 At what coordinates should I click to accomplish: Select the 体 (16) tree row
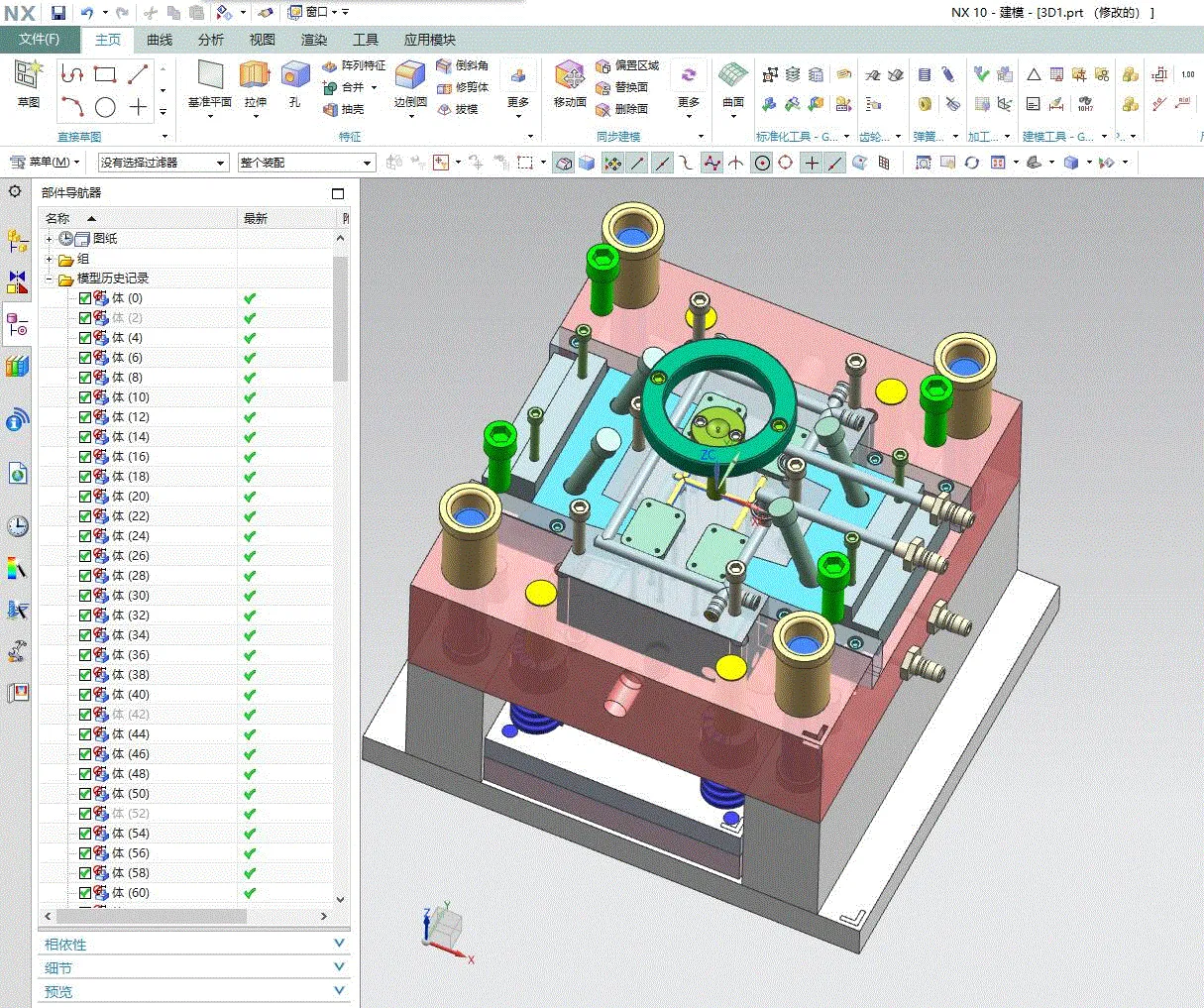(188, 456)
